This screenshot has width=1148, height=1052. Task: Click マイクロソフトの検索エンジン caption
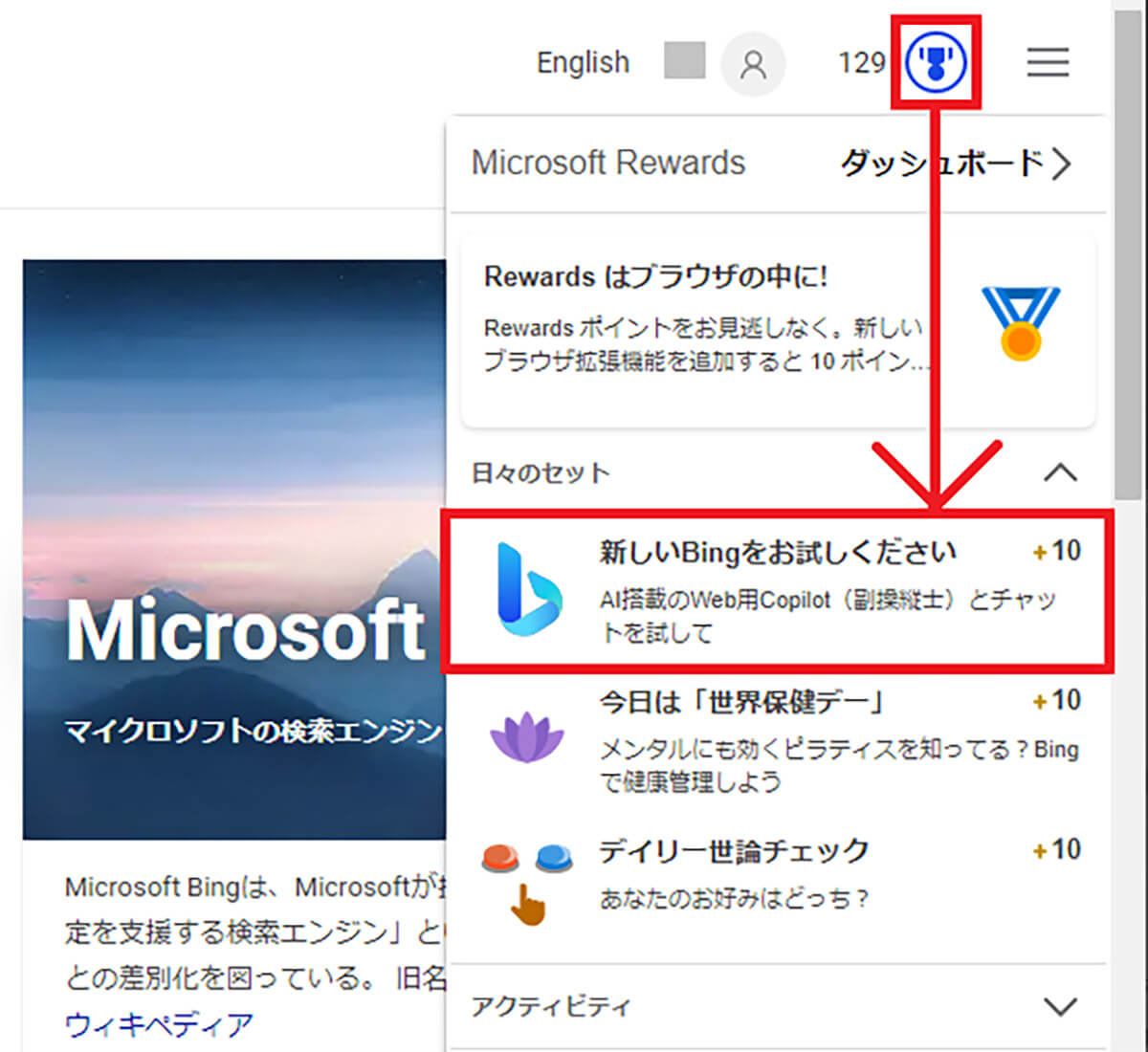click(x=254, y=732)
